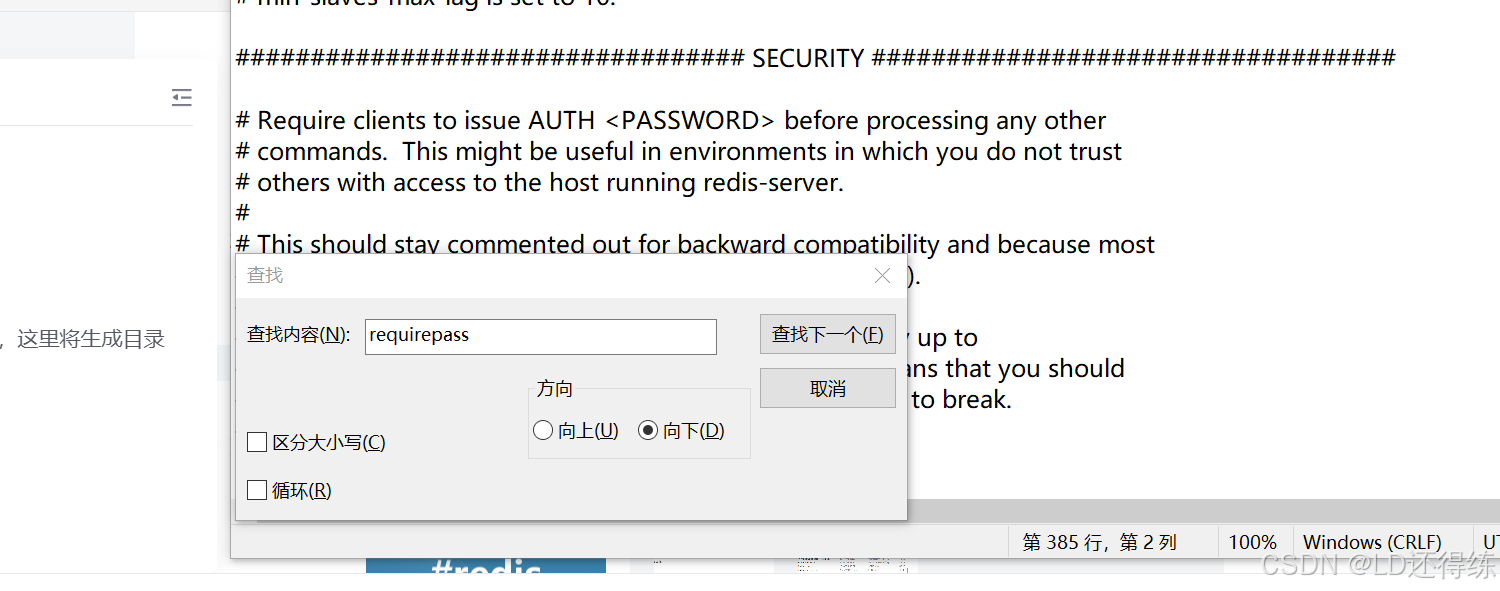Viewport: 1500px width, 591px height.
Task: Click the 这里将生成目录 outline placeholder text
Action: tap(90, 338)
